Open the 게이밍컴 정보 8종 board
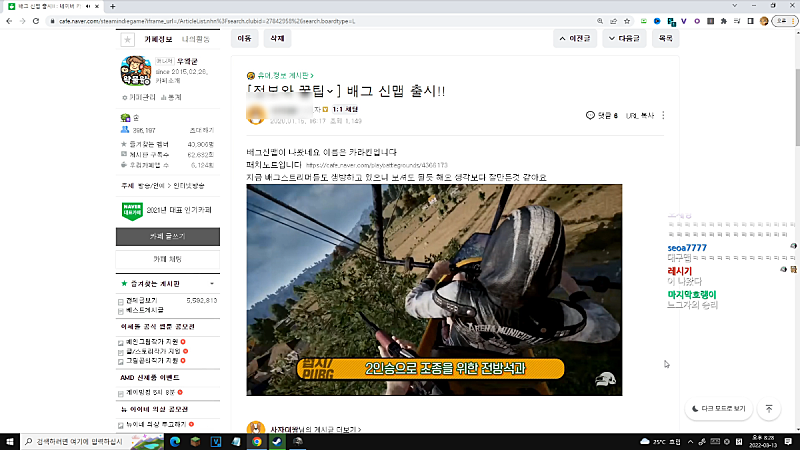This screenshot has height=450, width=800. (x=151, y=392)
